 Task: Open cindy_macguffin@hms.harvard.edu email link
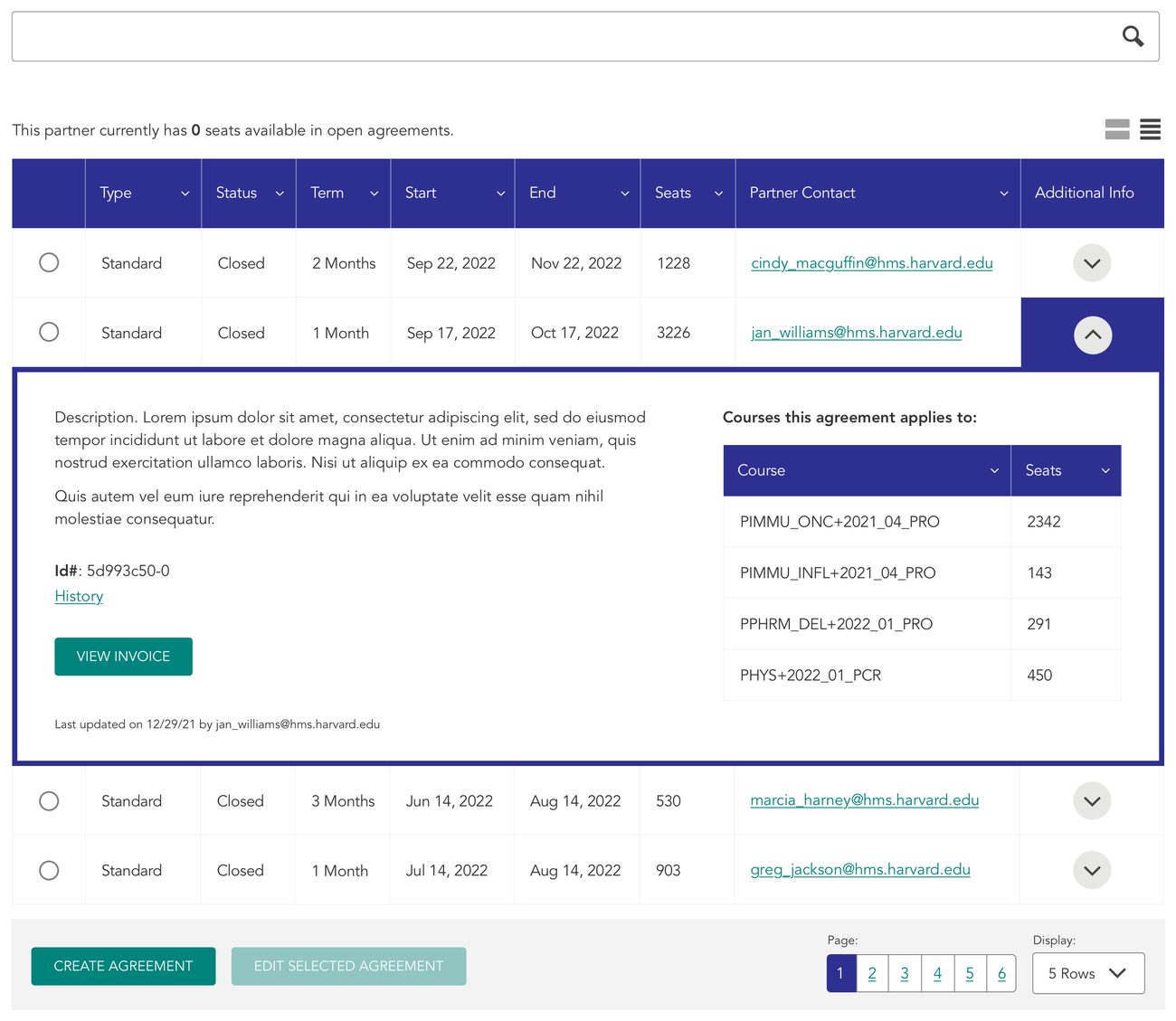(x=872, y=263)
